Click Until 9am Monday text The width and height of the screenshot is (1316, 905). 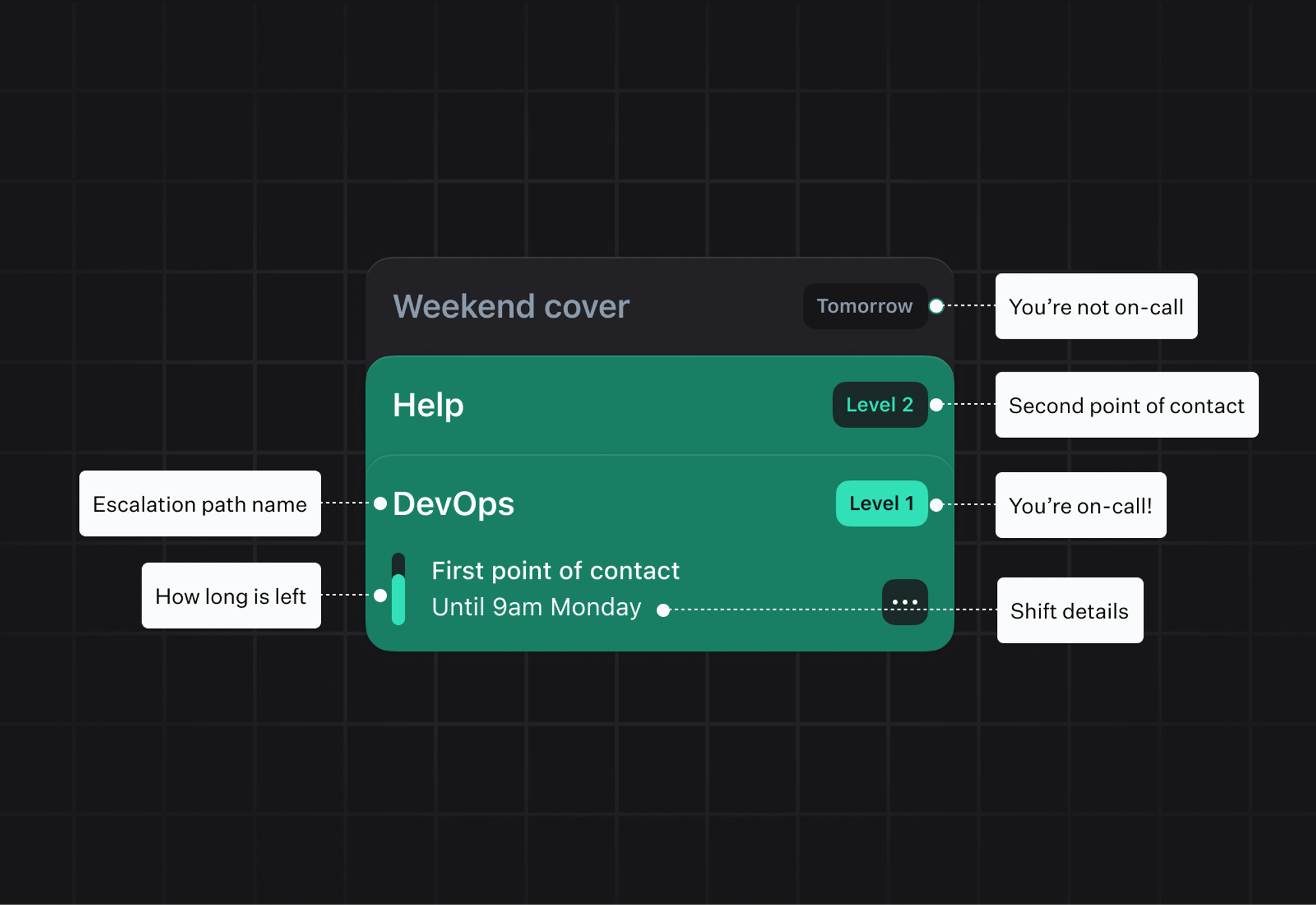pos(536,607)
